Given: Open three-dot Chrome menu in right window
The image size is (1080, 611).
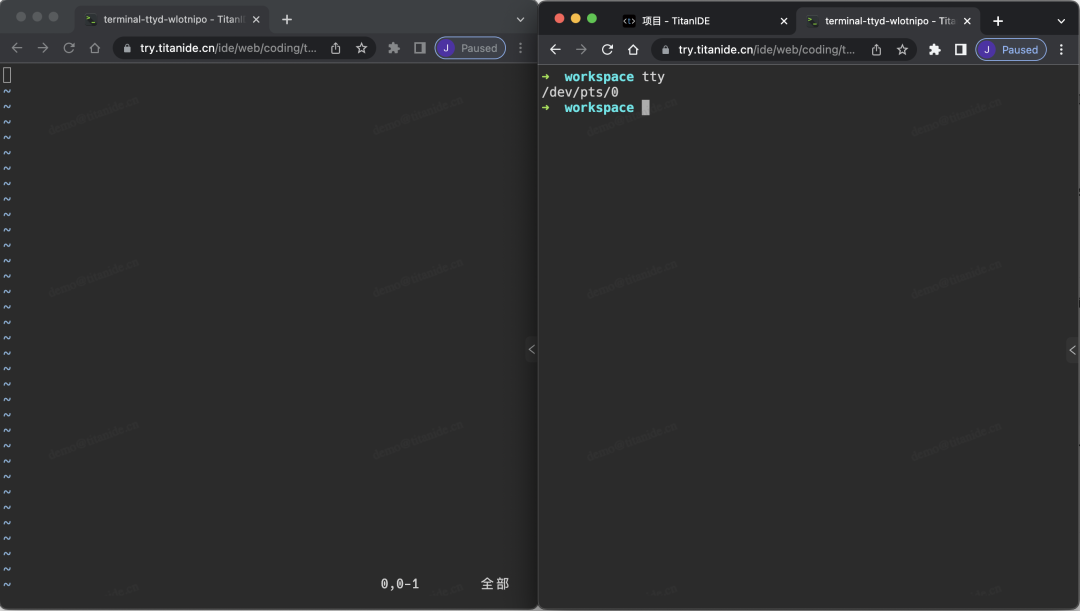Looking at the screenshot, I should point(1061,50).
